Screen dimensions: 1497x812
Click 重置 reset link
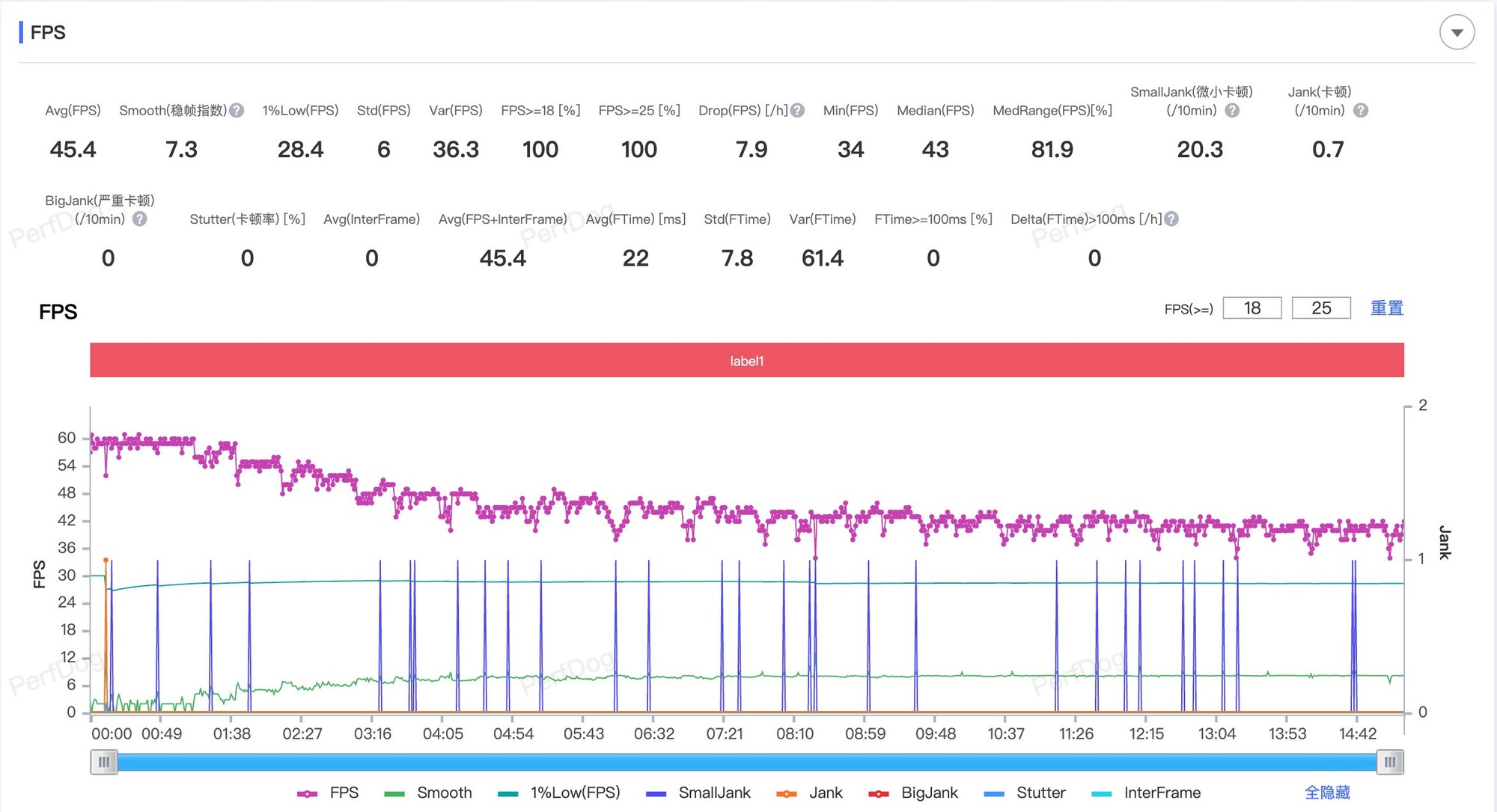tap(1386, 308)
